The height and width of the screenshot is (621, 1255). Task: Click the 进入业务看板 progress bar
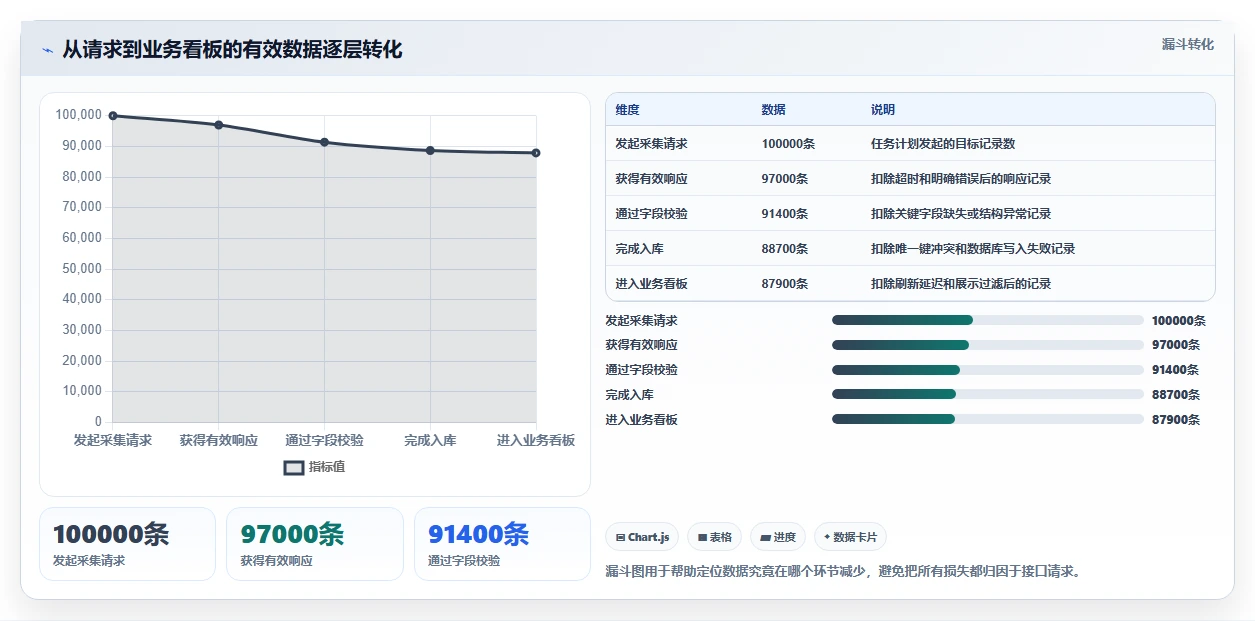coord(987,419)
